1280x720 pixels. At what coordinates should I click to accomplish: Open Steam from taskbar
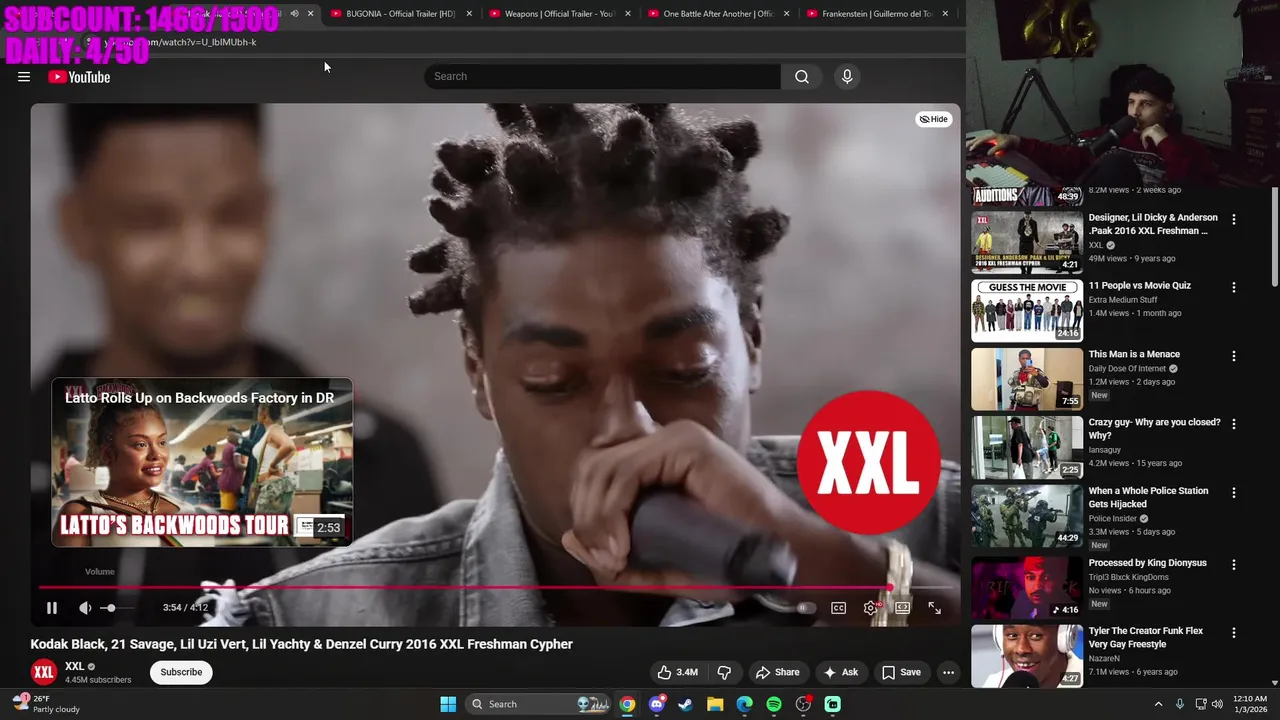pyautogui.click(x=685, y=704)
